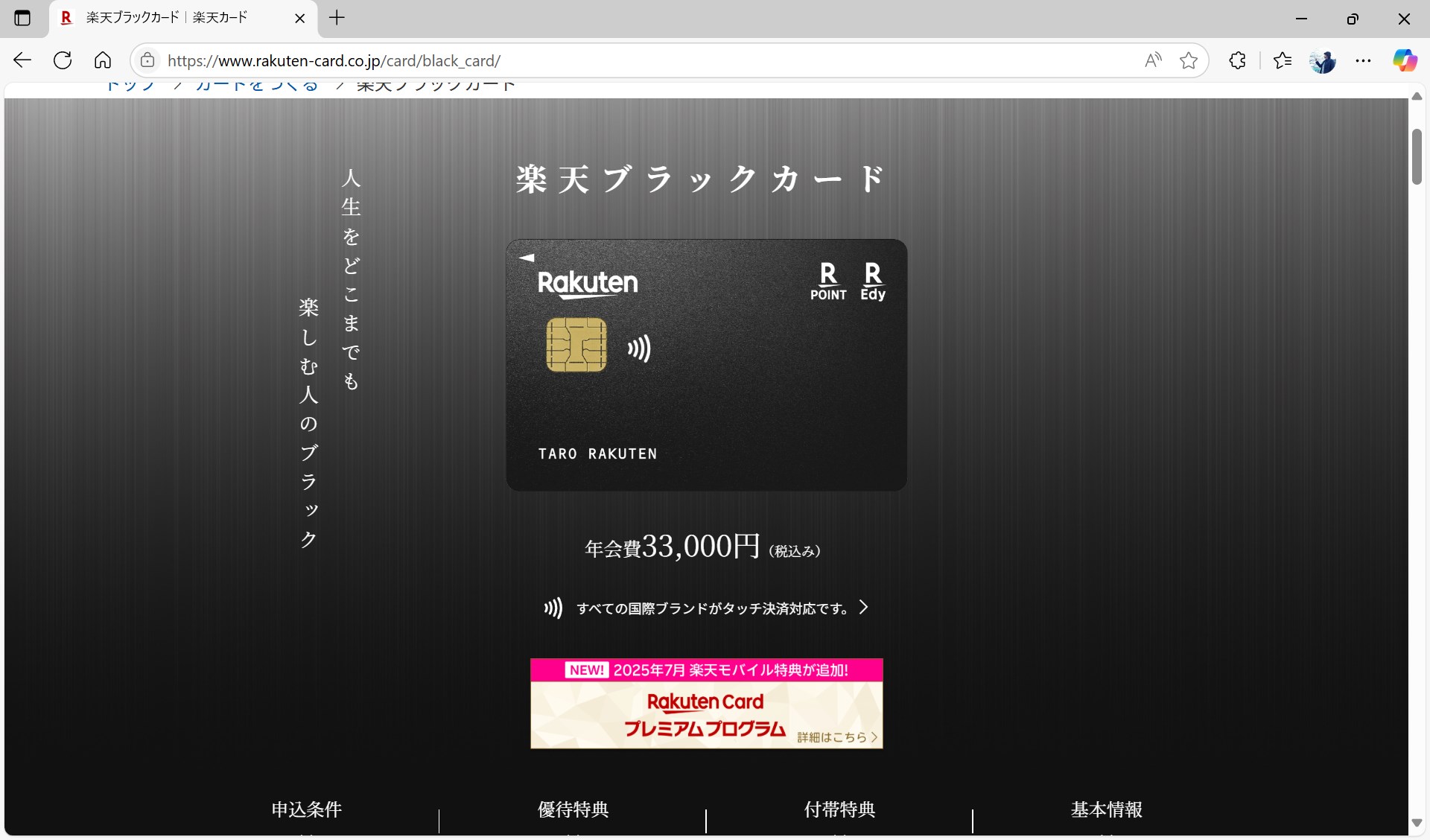Reload the page with the refresh icon

pos(63,60)
